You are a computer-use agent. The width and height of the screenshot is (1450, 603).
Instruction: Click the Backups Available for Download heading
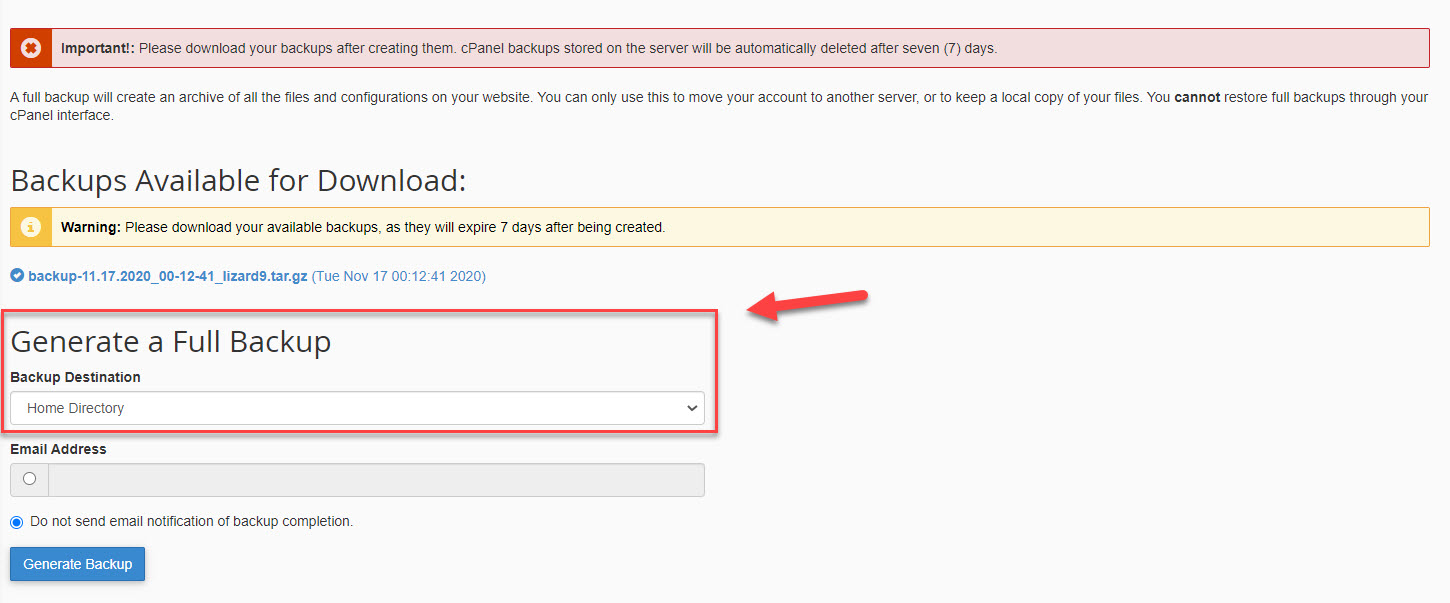(x=239, y=181)
